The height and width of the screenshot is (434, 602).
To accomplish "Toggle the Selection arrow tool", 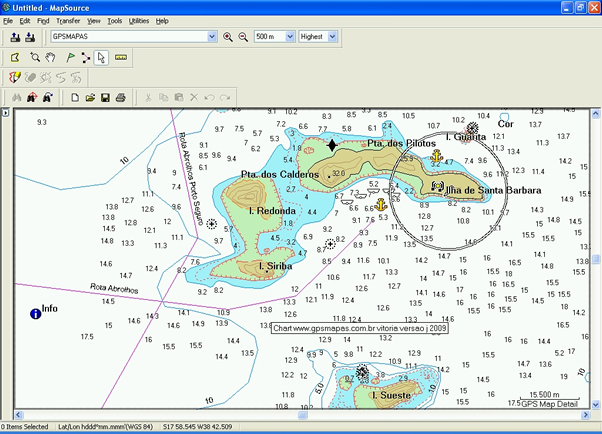I will (101, 58).
